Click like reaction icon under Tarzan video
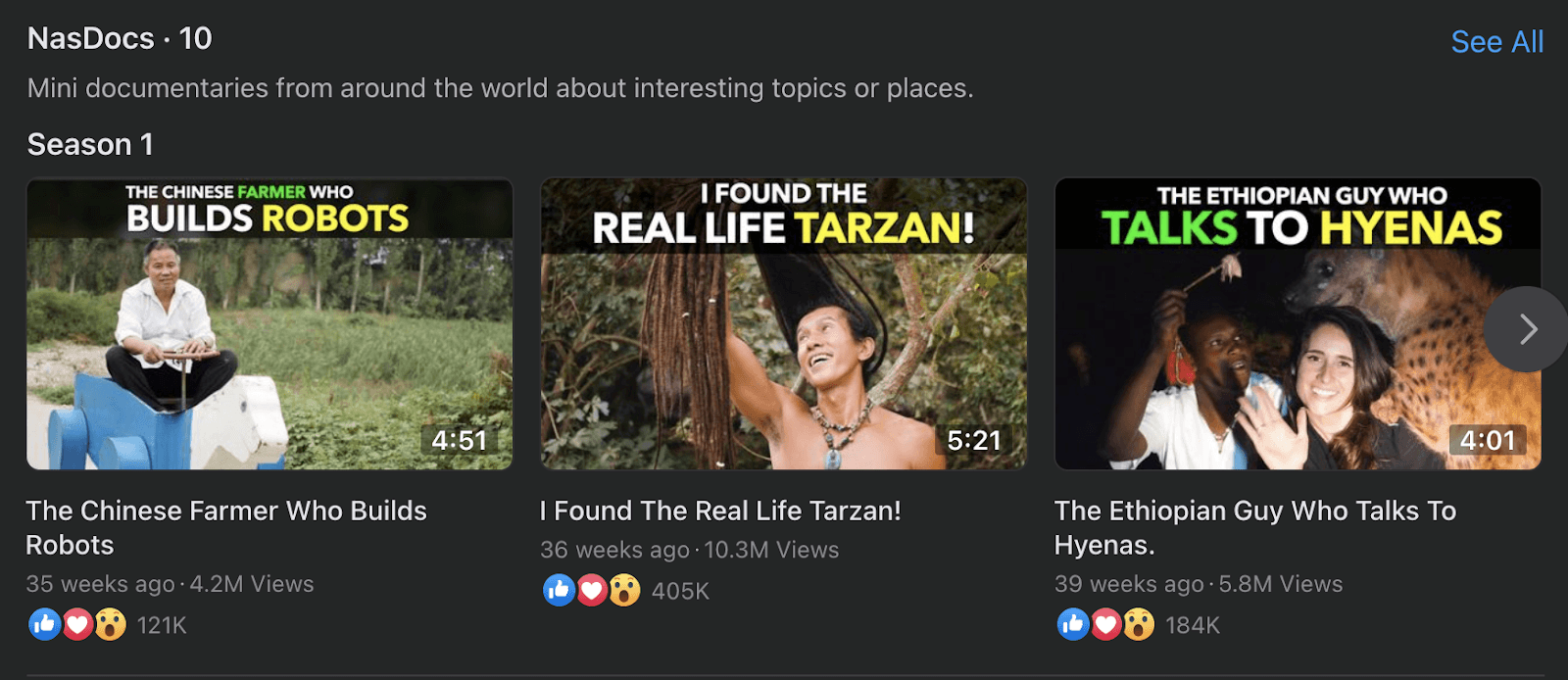This screenshot has height=680, width=1568. (x=559, y=590)
